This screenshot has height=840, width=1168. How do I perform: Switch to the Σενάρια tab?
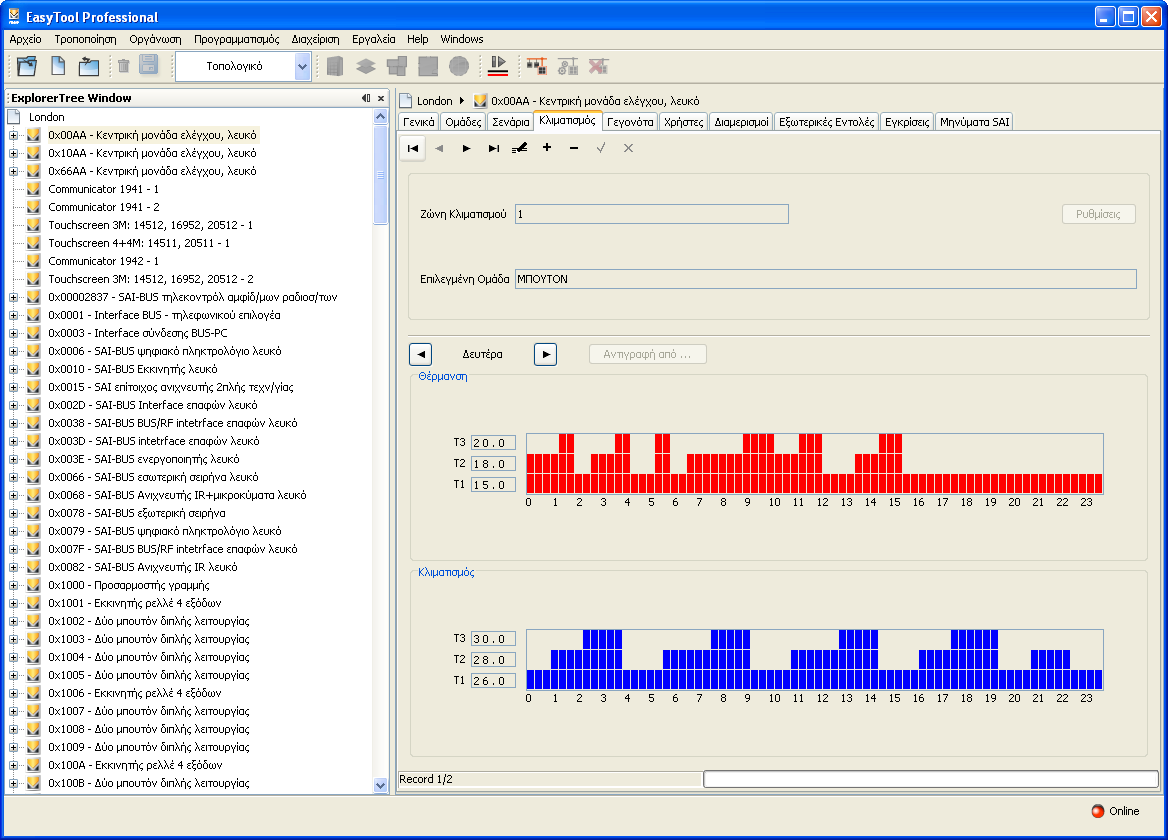510,122
